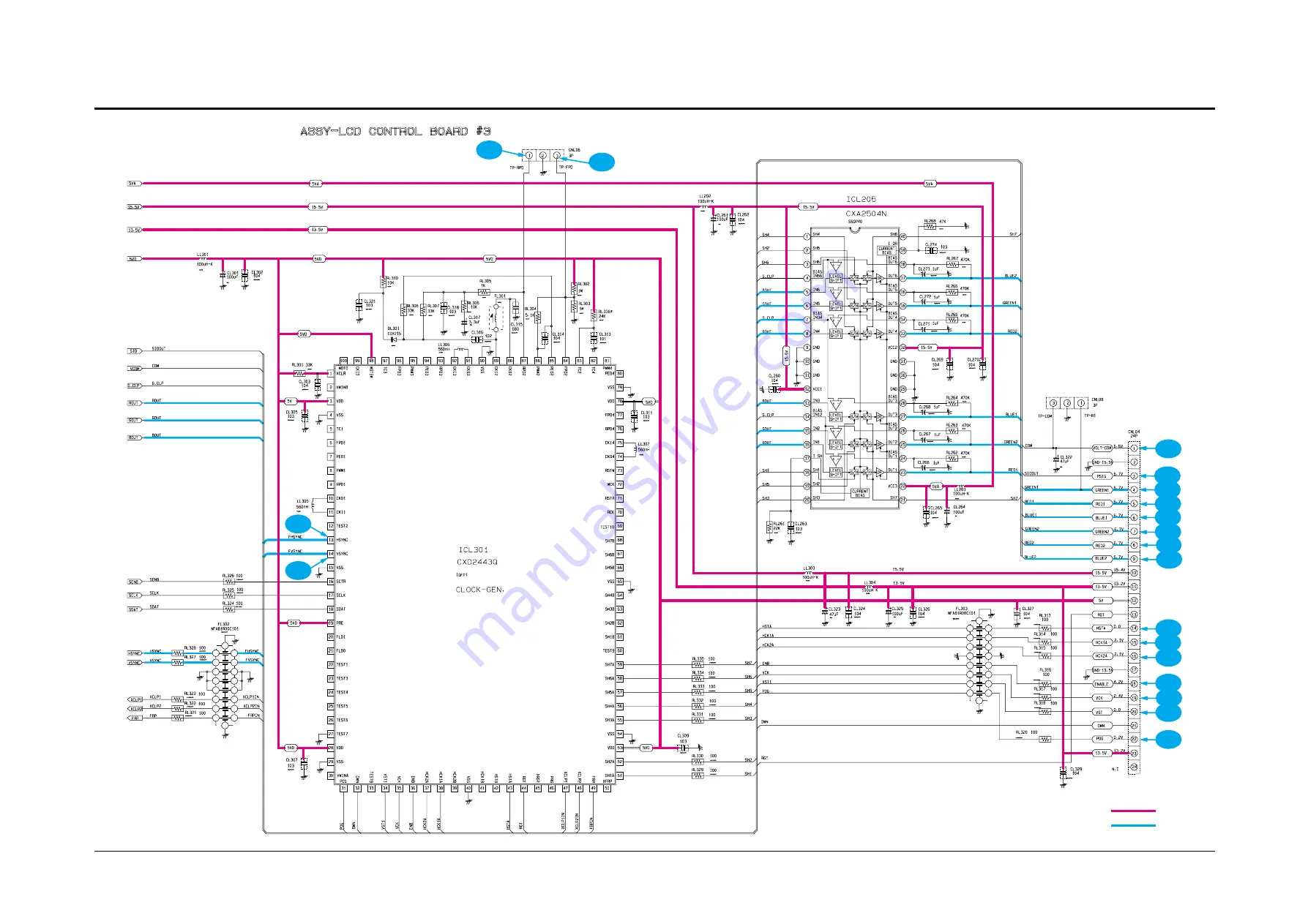This screenshot has width=1308, height=924.
Task: Click the 'ASSY-LCD CONTROL BOARD #3' title
Action: coord(395,131)
